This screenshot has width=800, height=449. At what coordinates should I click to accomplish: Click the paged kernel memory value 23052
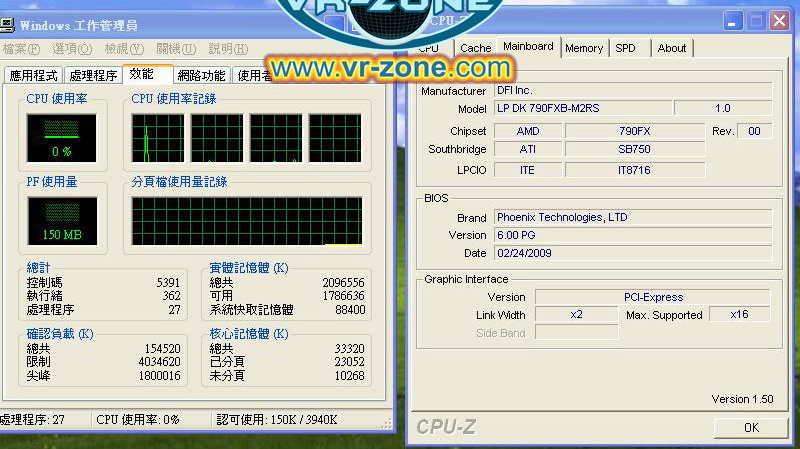click(349, 362)
